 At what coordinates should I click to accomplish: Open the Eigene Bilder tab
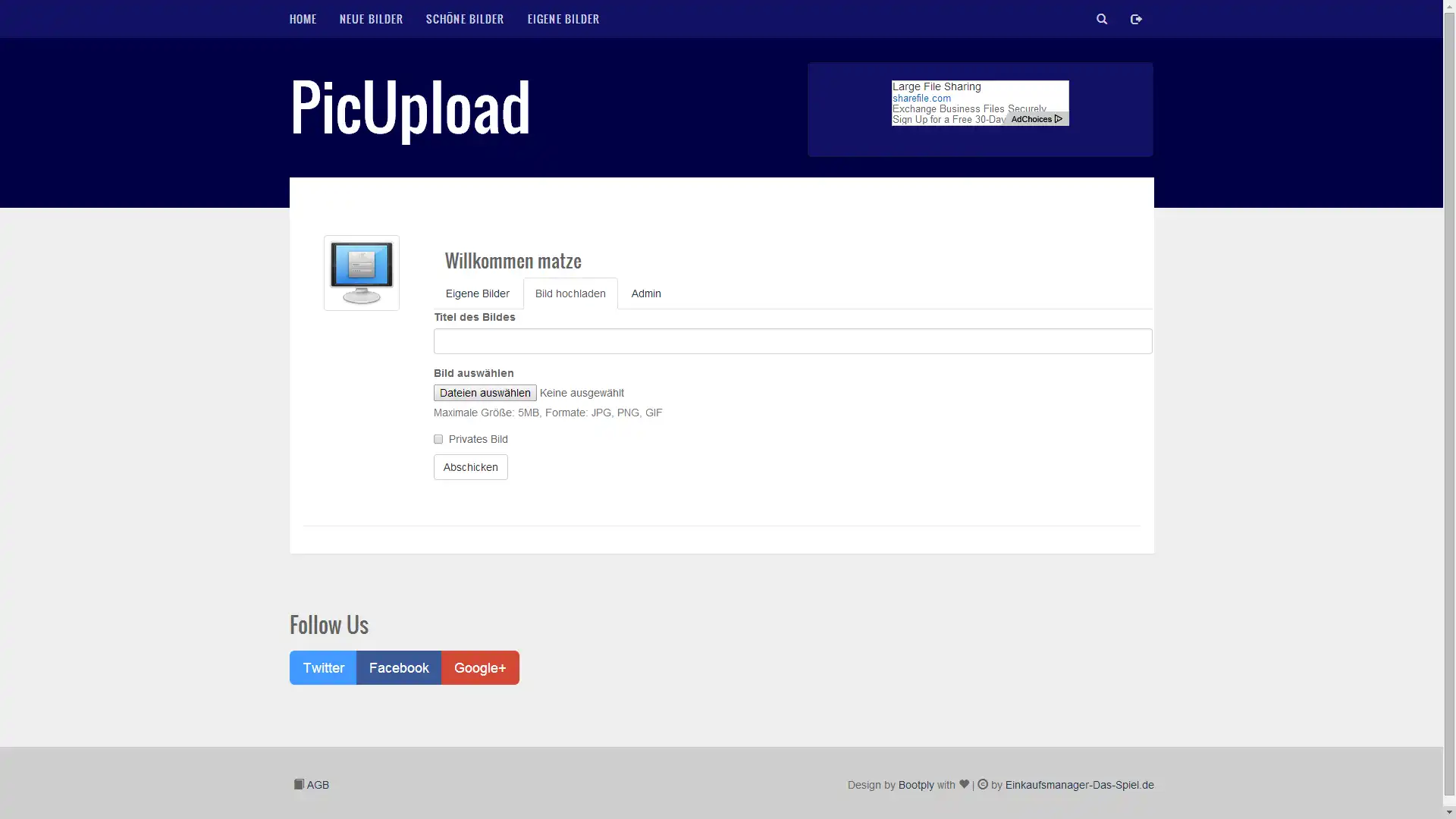click(477, 293)
